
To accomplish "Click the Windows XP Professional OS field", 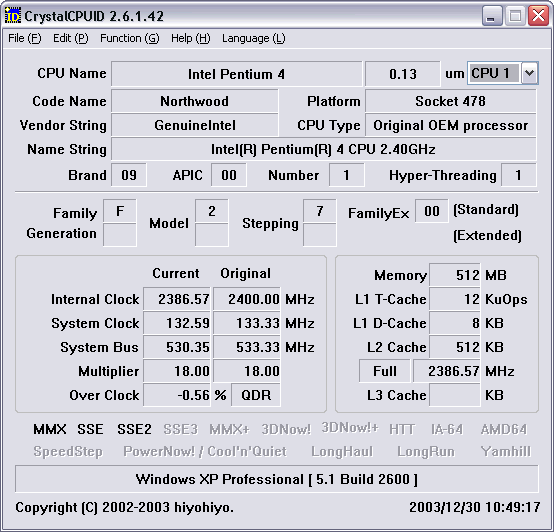I will (277, 479).
